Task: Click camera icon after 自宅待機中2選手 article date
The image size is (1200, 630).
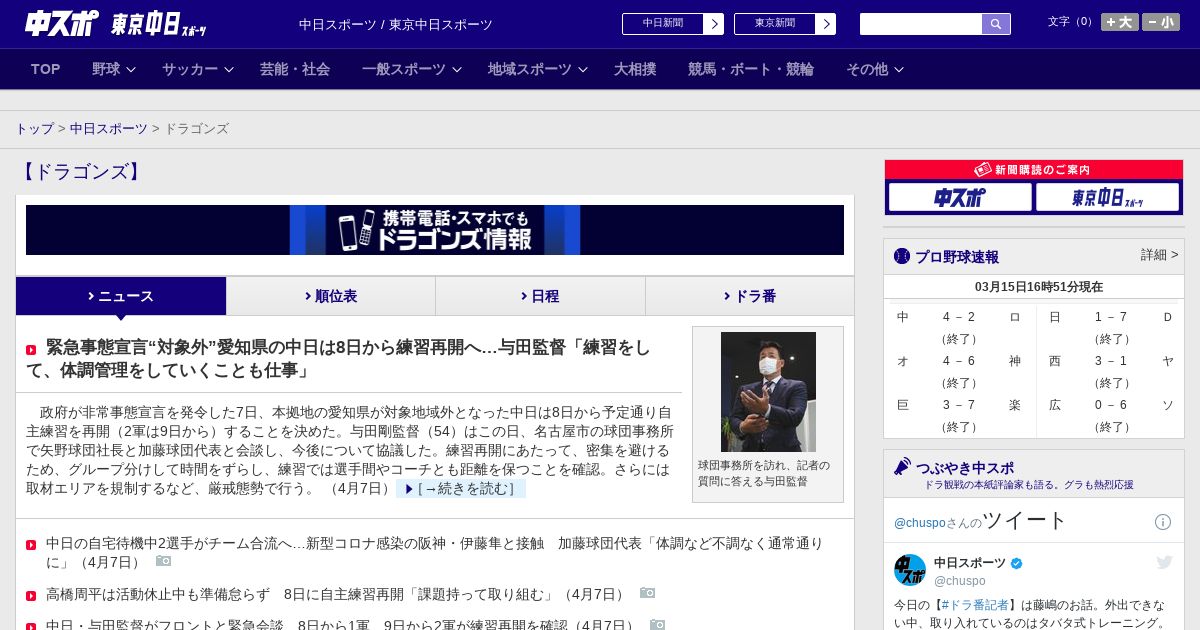Action: (164, 561)
